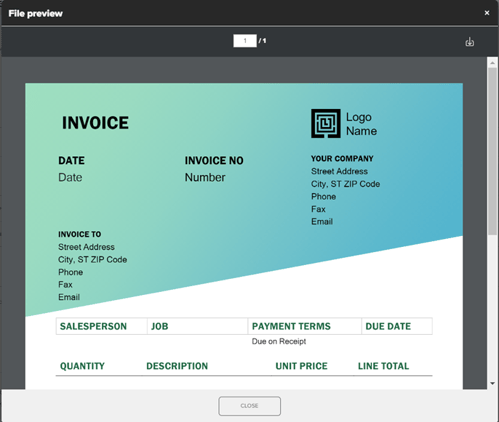This screenshot has width=499, height=422.
Task: Click the CLOSE button at the bottom
Action: (x=249, y=406)
